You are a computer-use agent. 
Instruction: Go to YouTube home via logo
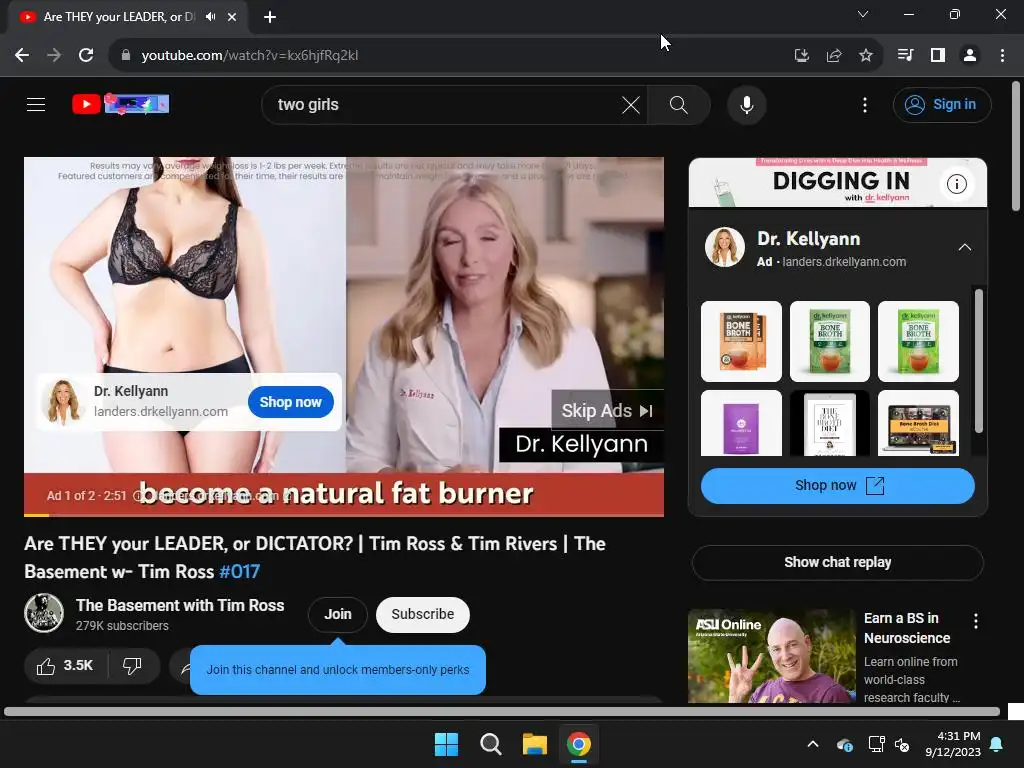(121, 104)
